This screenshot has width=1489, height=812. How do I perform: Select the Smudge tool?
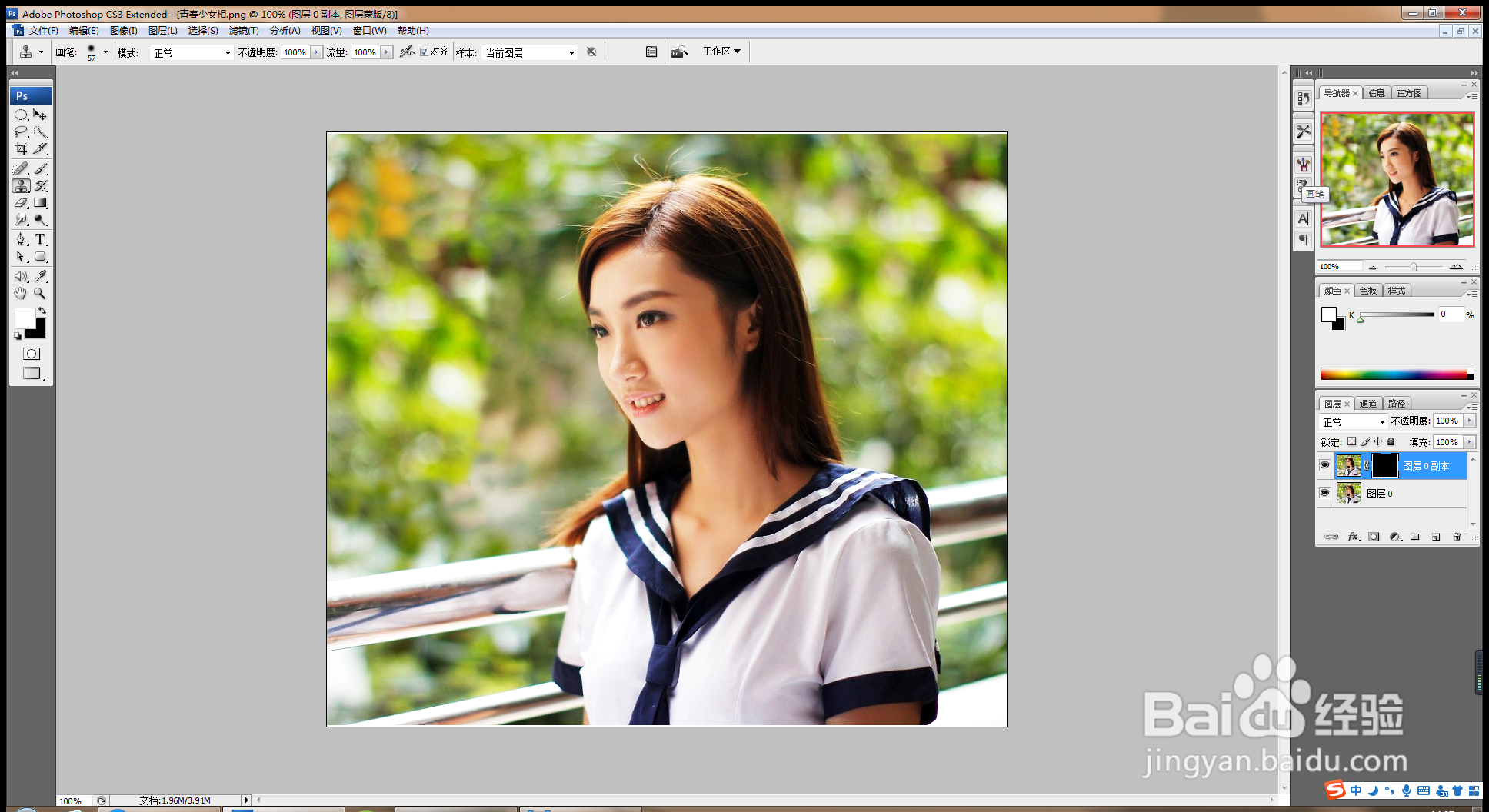[x=21, y=220]
